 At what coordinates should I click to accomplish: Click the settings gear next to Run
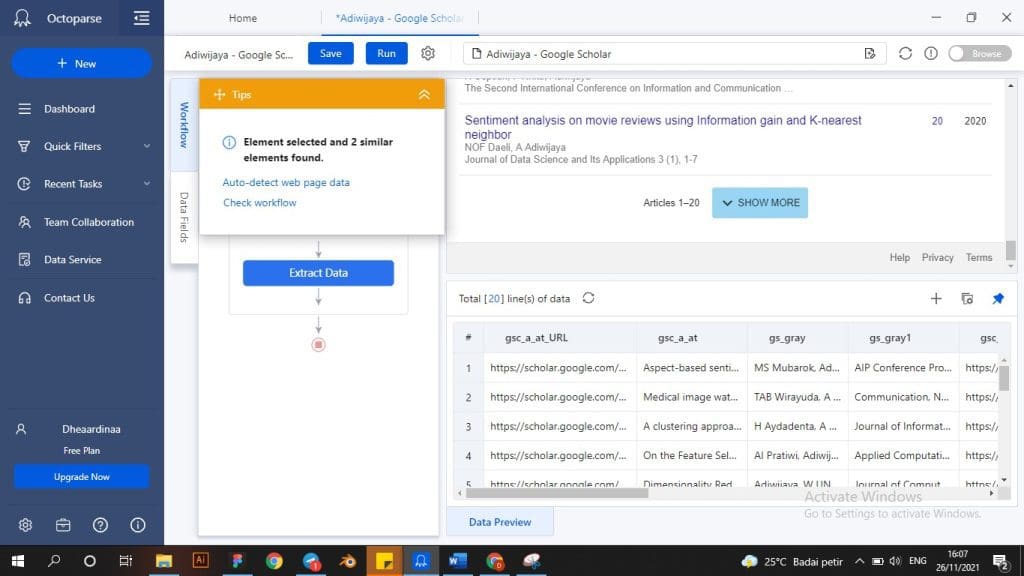[428, 53]
